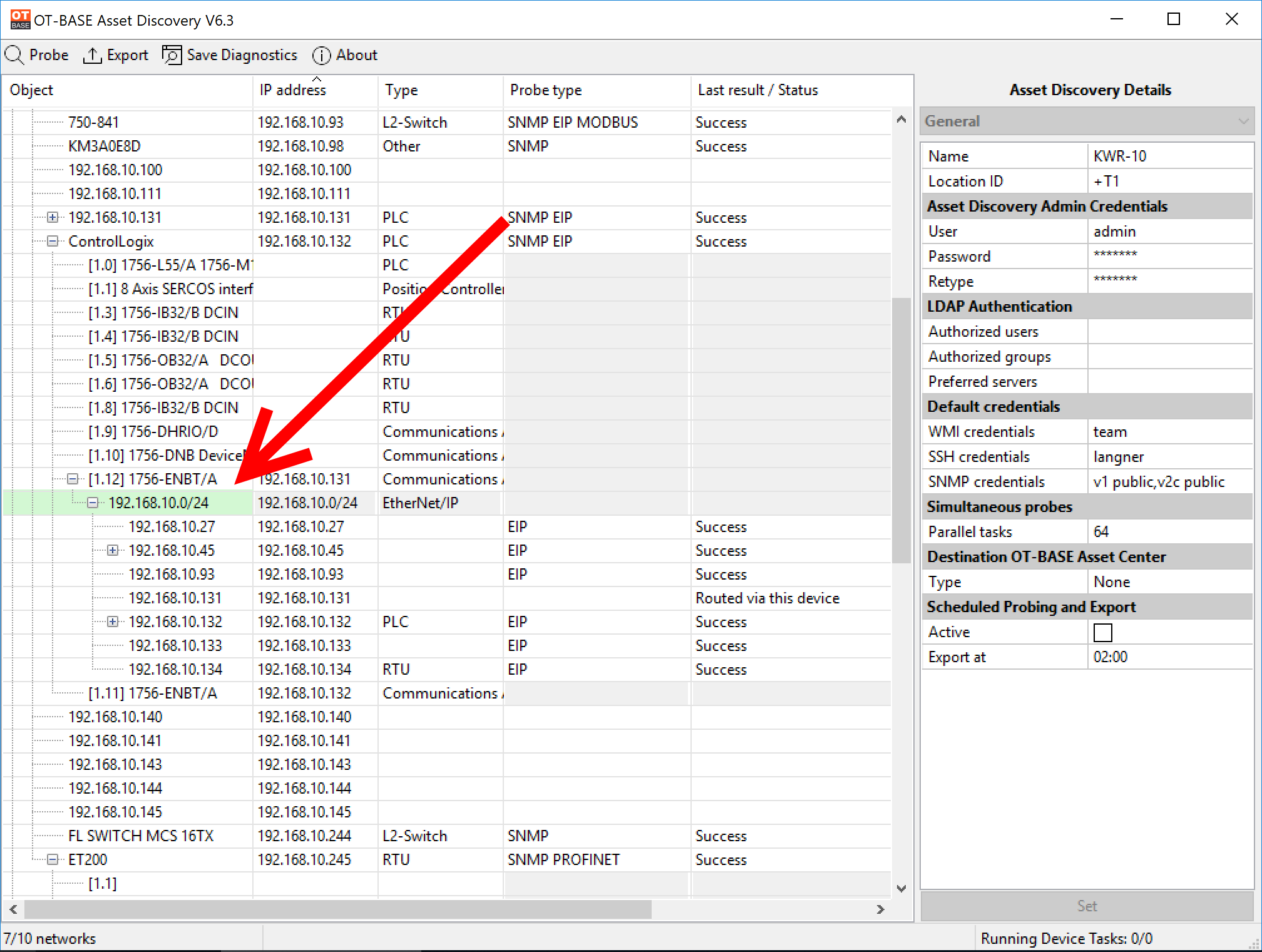Click the About info icon
This screenshot has height=952, width=1262.
[x=321, y=55]
